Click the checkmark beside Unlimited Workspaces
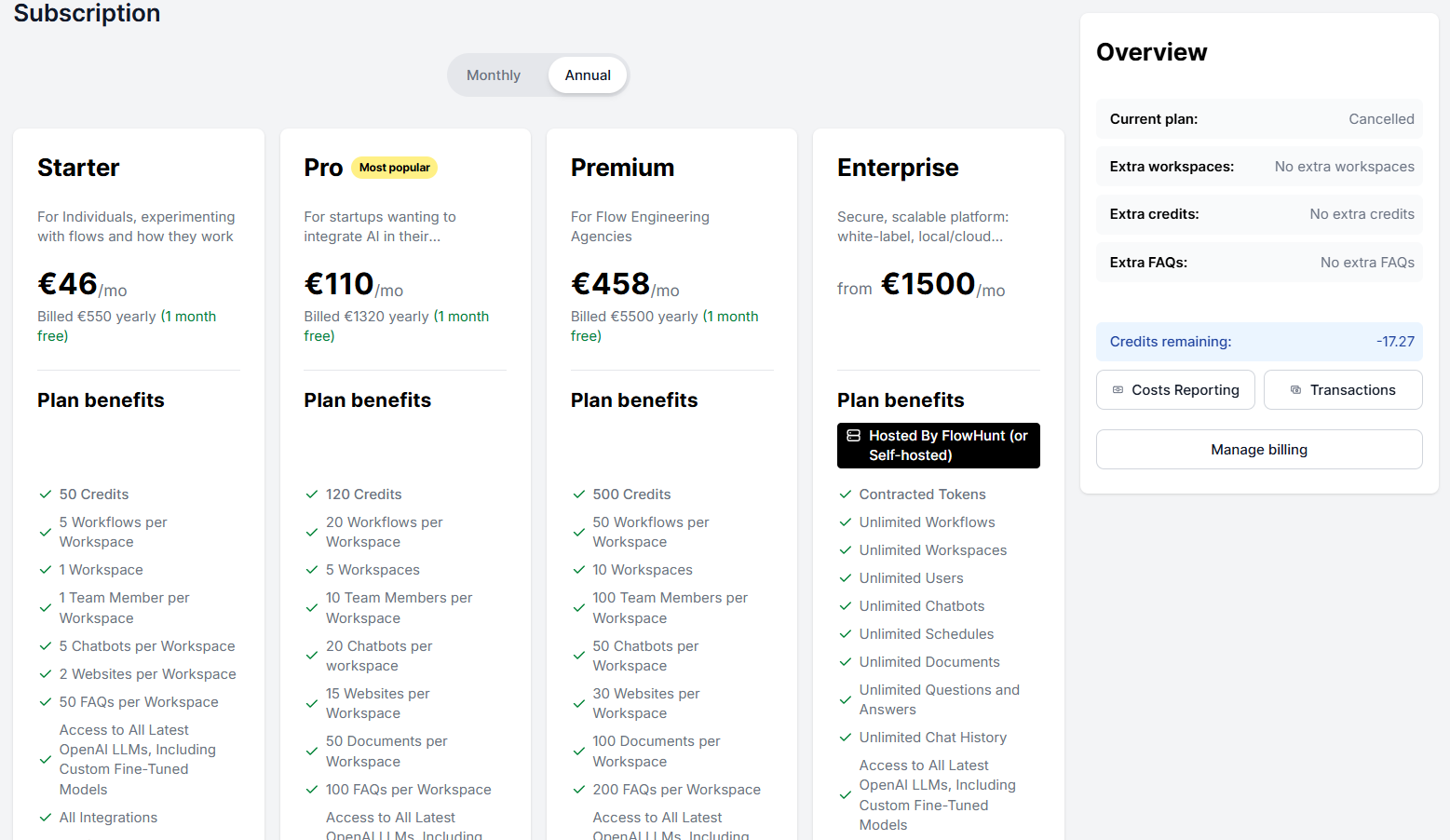 (846, 550)
